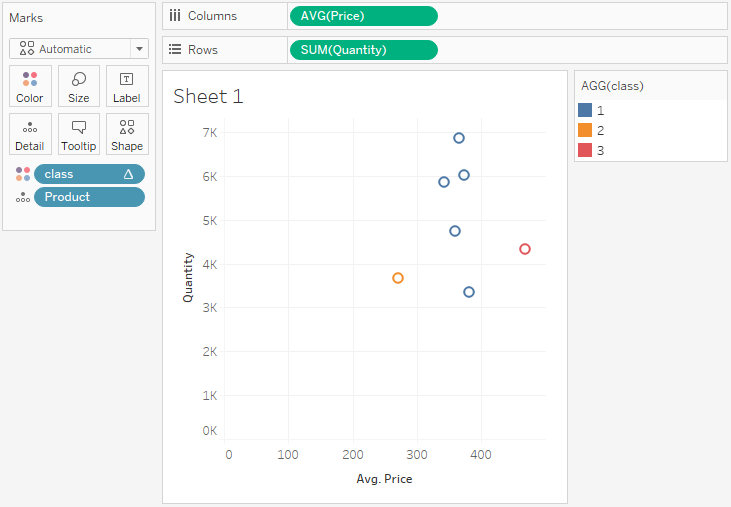The height and width of the screenshot is (507, 731).
Task: Open the Automatic mark type dropdown
Action: coord(79,49)
